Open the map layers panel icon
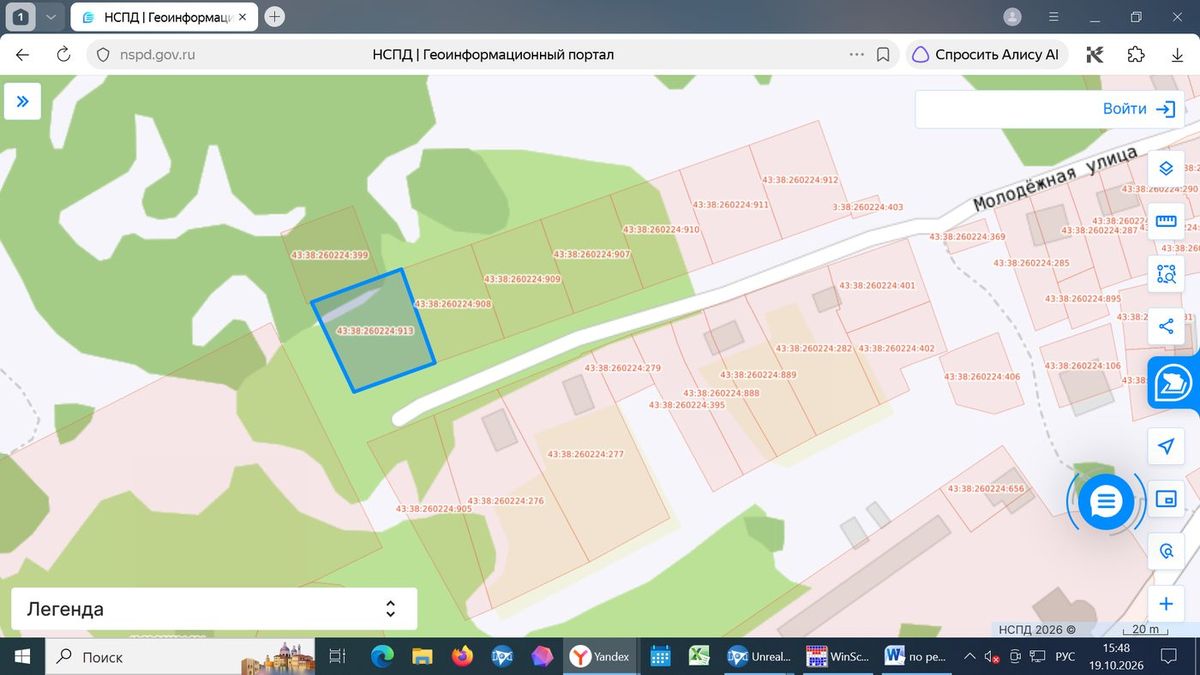Image resolution: width=1200 pixels, height=675 pixels. coord(1165,168)
